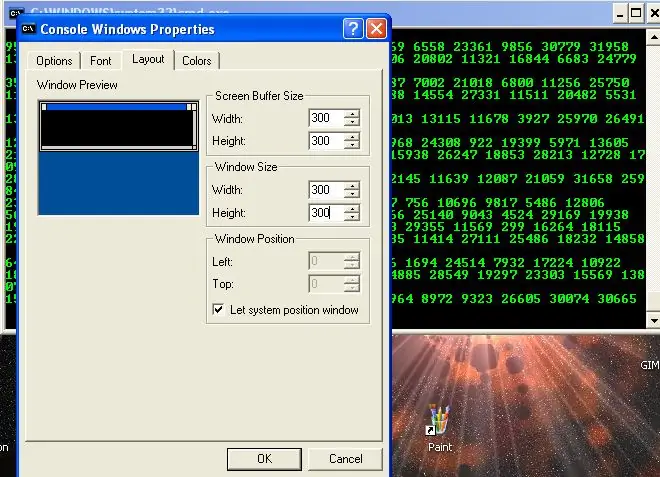Select the Layout tab
This screenshot has height=477, width=660.
tap(148, 59)
